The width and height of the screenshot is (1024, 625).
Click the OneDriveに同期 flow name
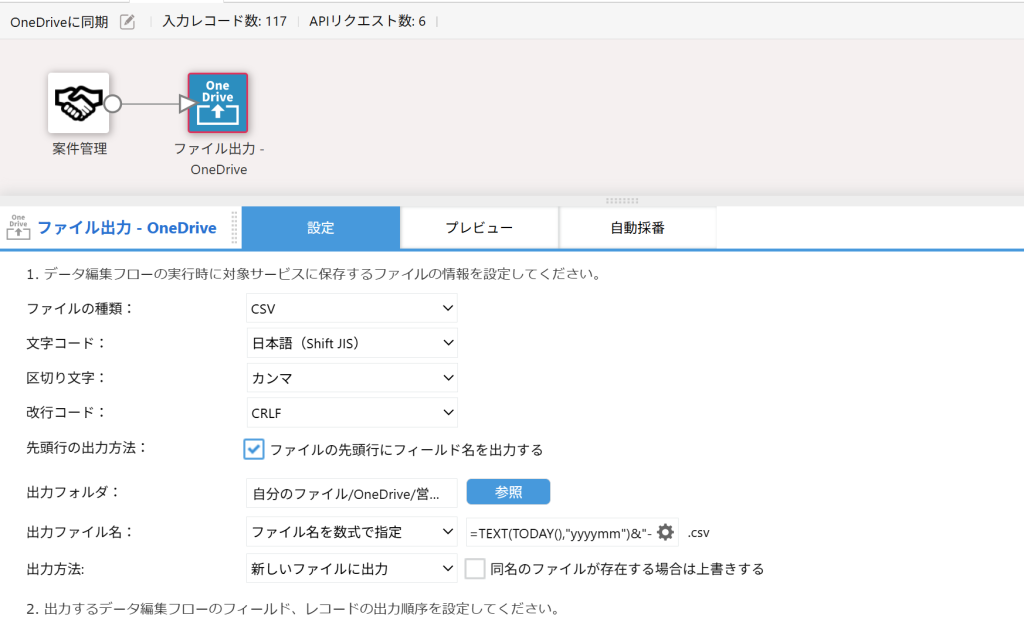tap(59, 22)
